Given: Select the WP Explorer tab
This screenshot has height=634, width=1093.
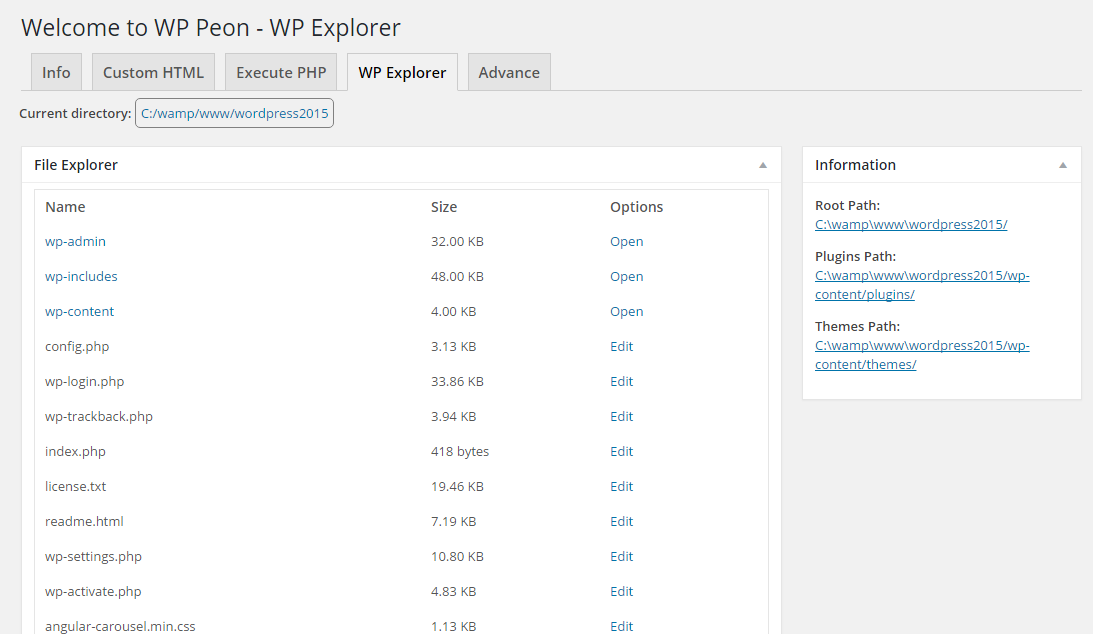Looking at the screenshot, I should [402, 72].
